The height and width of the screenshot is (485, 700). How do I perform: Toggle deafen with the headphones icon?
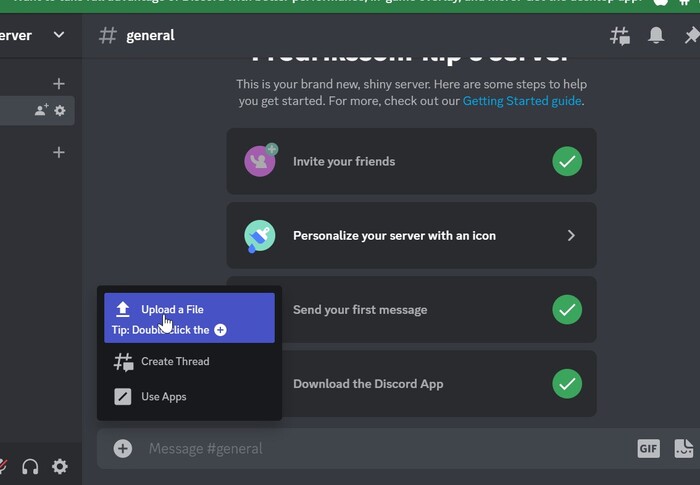[30, 466]
